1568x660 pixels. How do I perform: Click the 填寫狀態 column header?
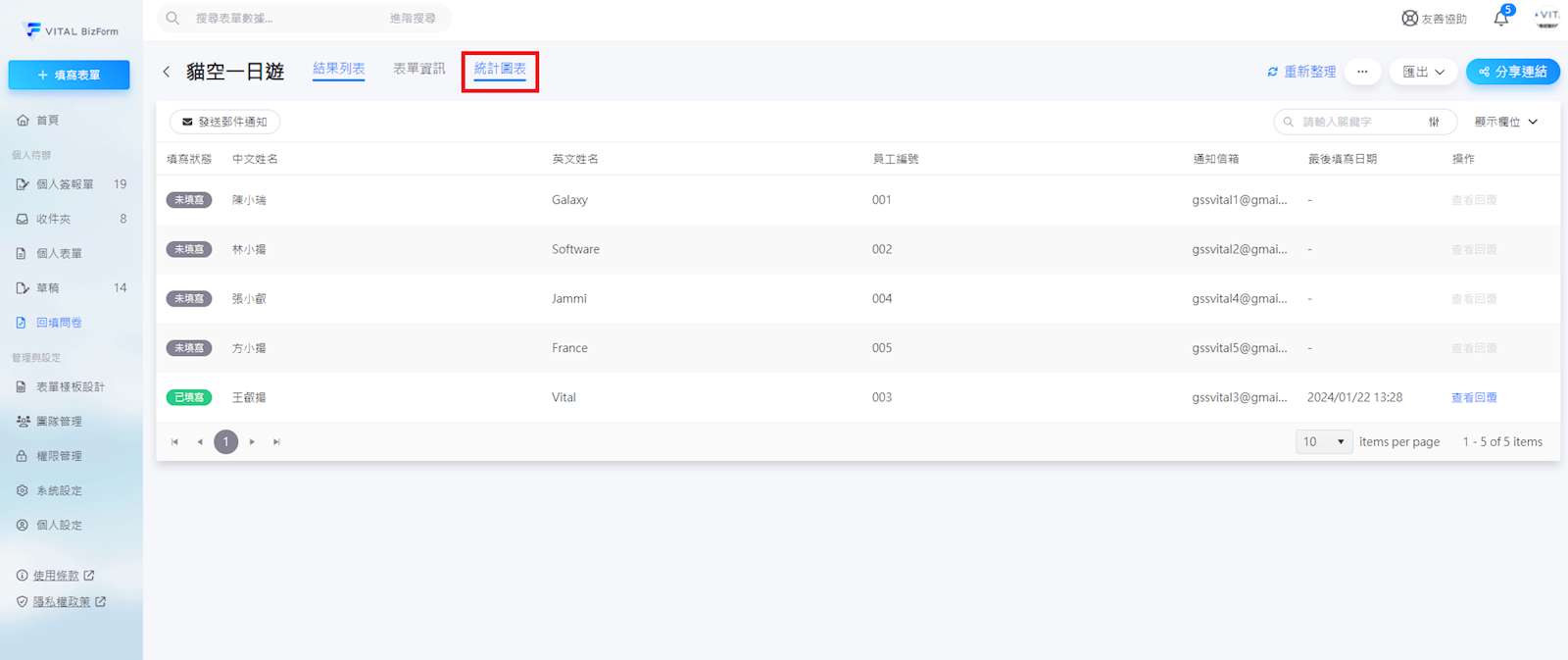pyautogui.click(x=189, y=159)
